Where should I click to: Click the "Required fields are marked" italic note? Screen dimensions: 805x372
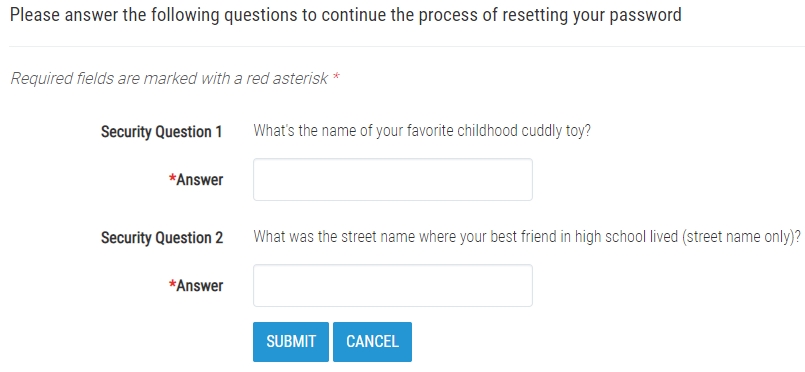click(175, 79)
